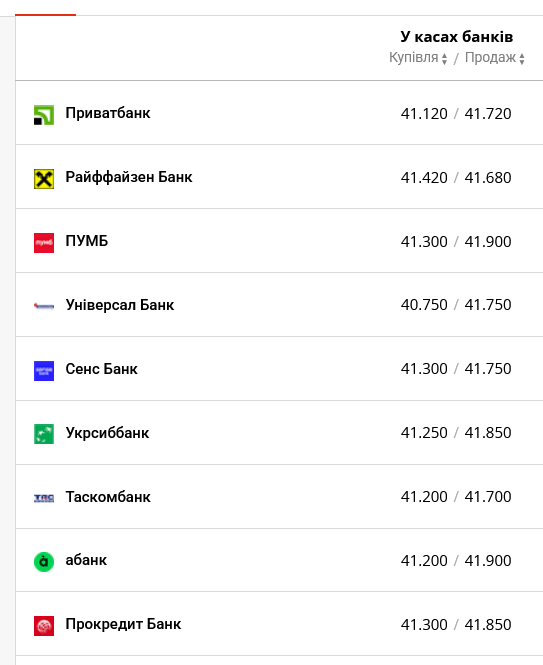Click the Прокредит Банк red logo icon
543x665 pixels.
point(44,626)
